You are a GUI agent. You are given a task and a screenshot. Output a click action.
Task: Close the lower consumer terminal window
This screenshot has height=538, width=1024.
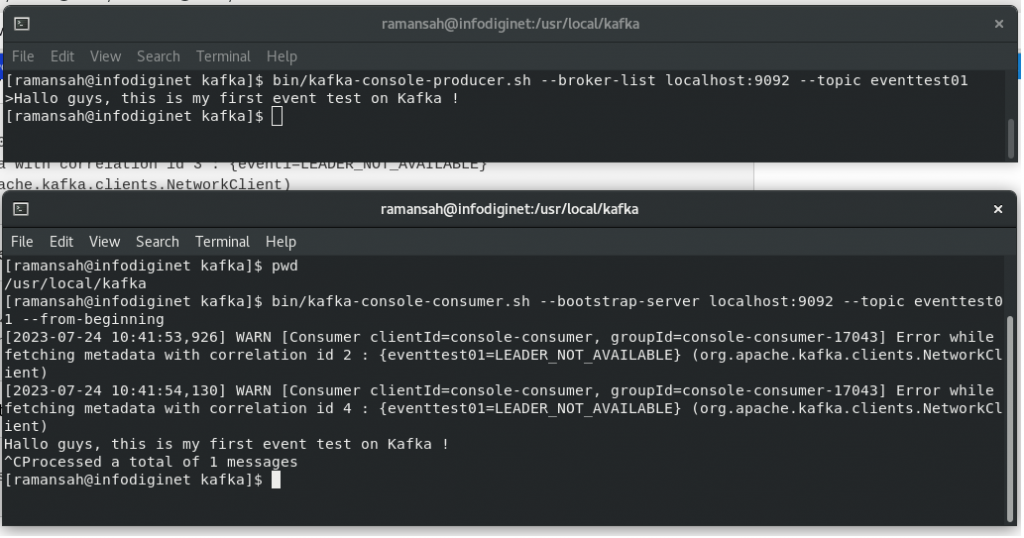998,209
